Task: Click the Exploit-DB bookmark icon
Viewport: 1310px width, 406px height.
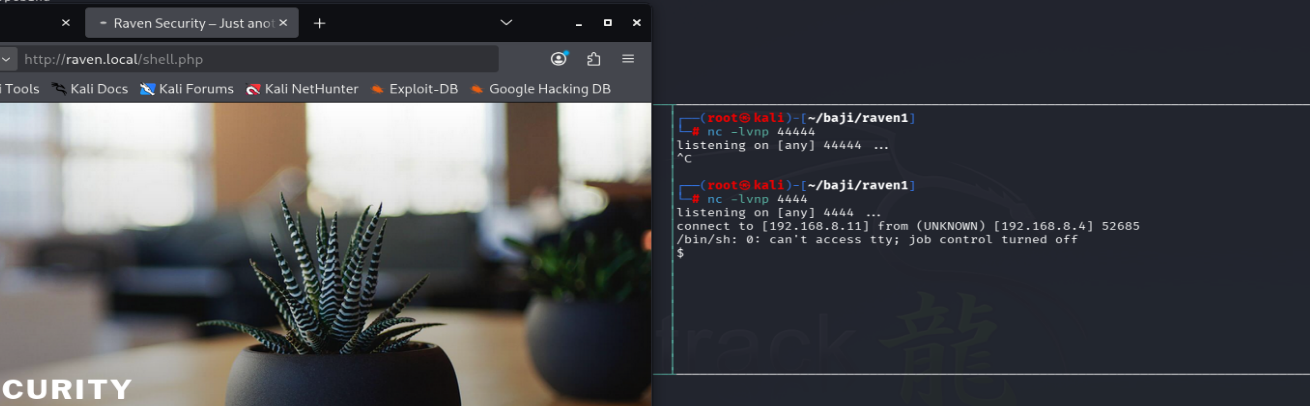Action: tap(377, 89)
